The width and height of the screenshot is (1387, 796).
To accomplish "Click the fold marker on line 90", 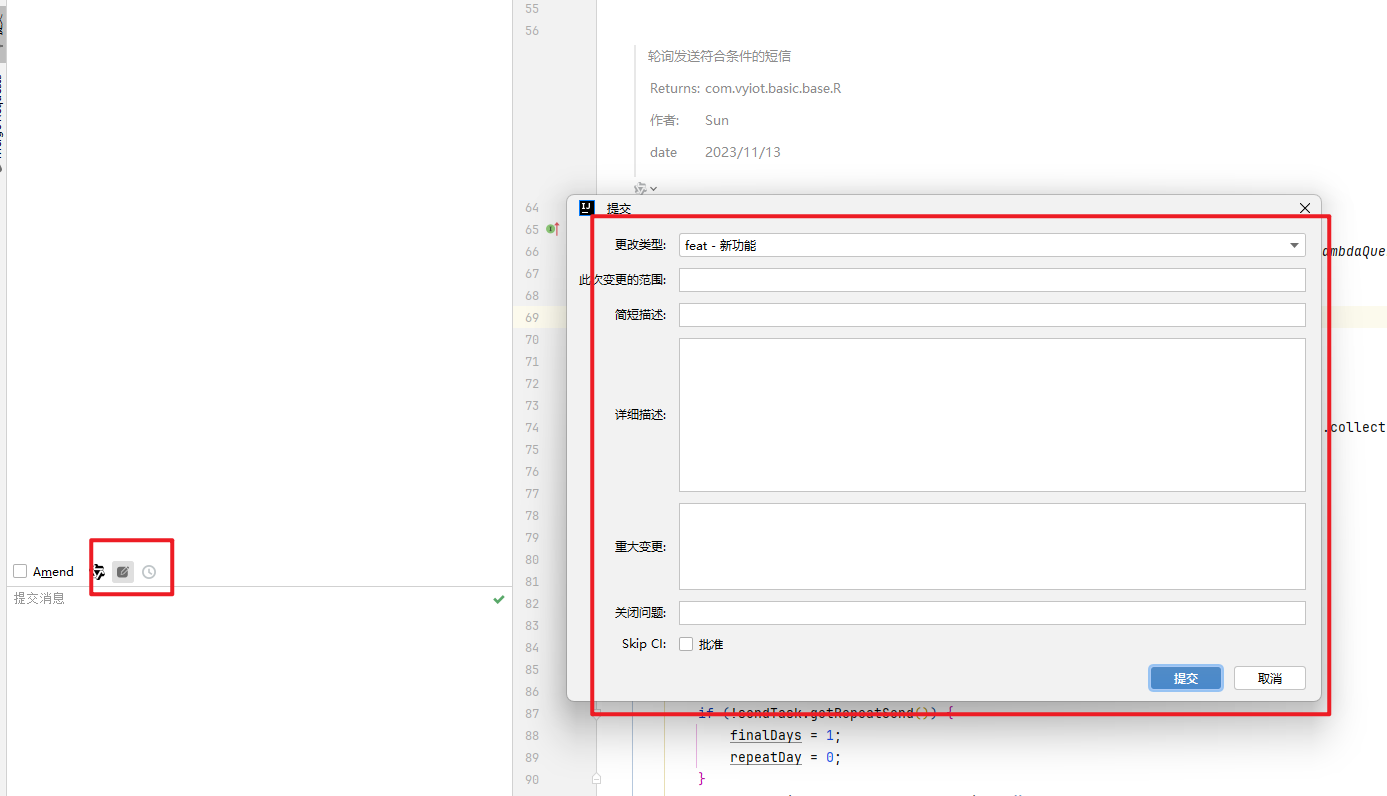I will (597, 779).
